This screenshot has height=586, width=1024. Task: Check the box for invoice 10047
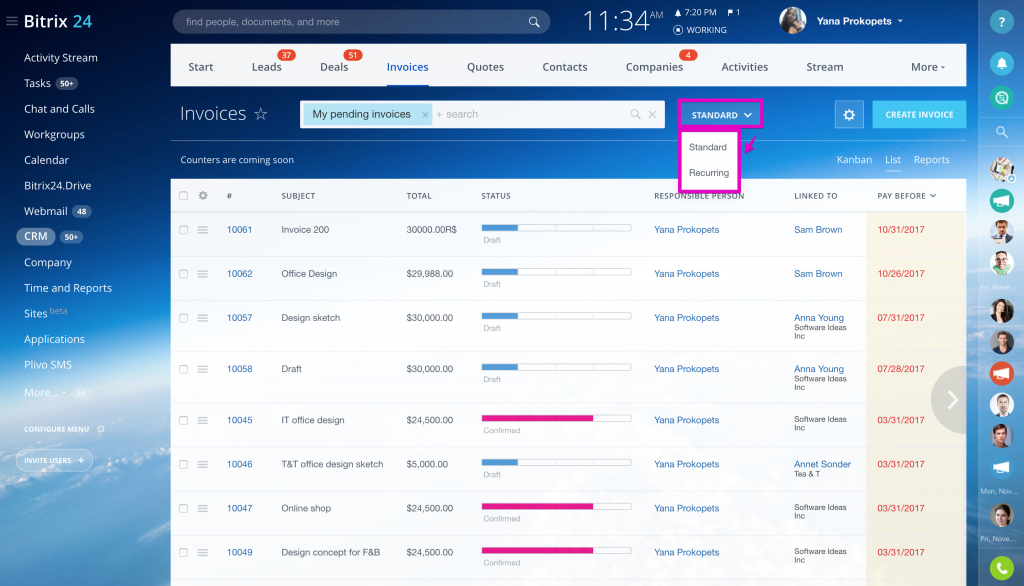click(x=184, y=509)
